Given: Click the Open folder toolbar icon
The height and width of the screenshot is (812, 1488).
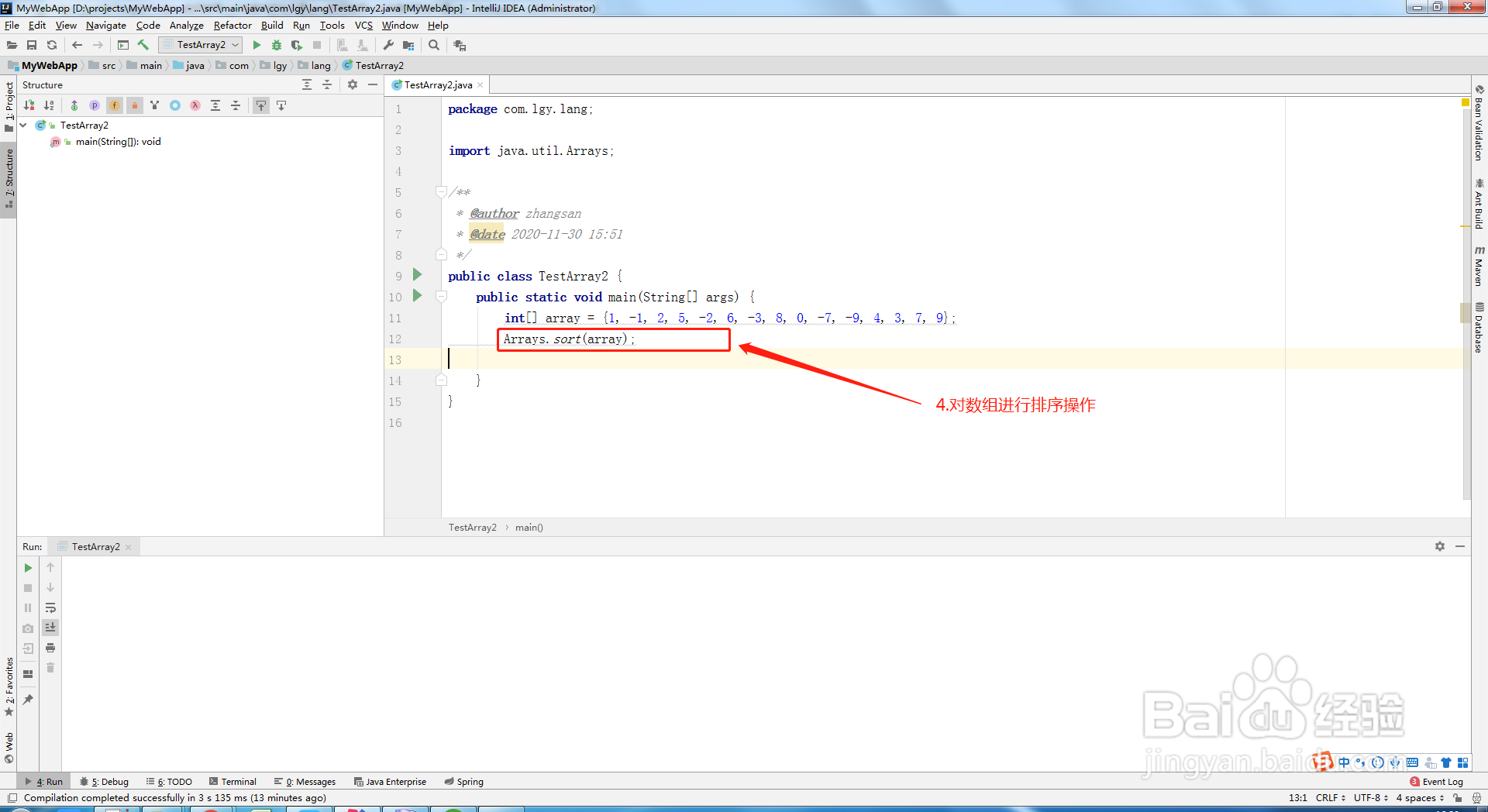Looking at the screenshot, I should click(x=12, y=45).
